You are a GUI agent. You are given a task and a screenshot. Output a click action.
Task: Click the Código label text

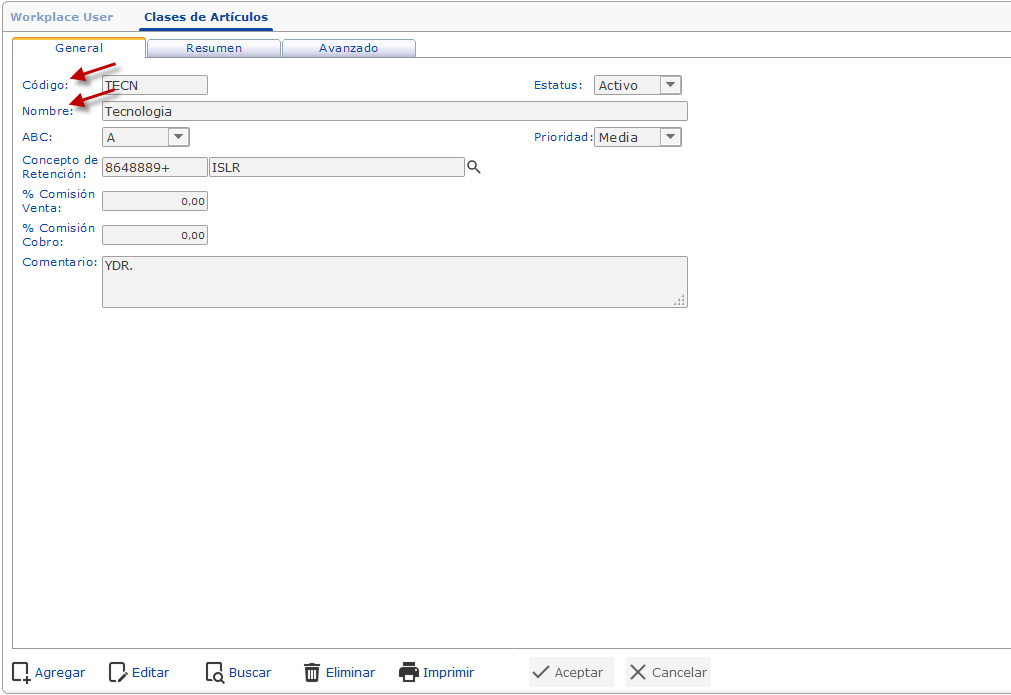pos(45,85)
